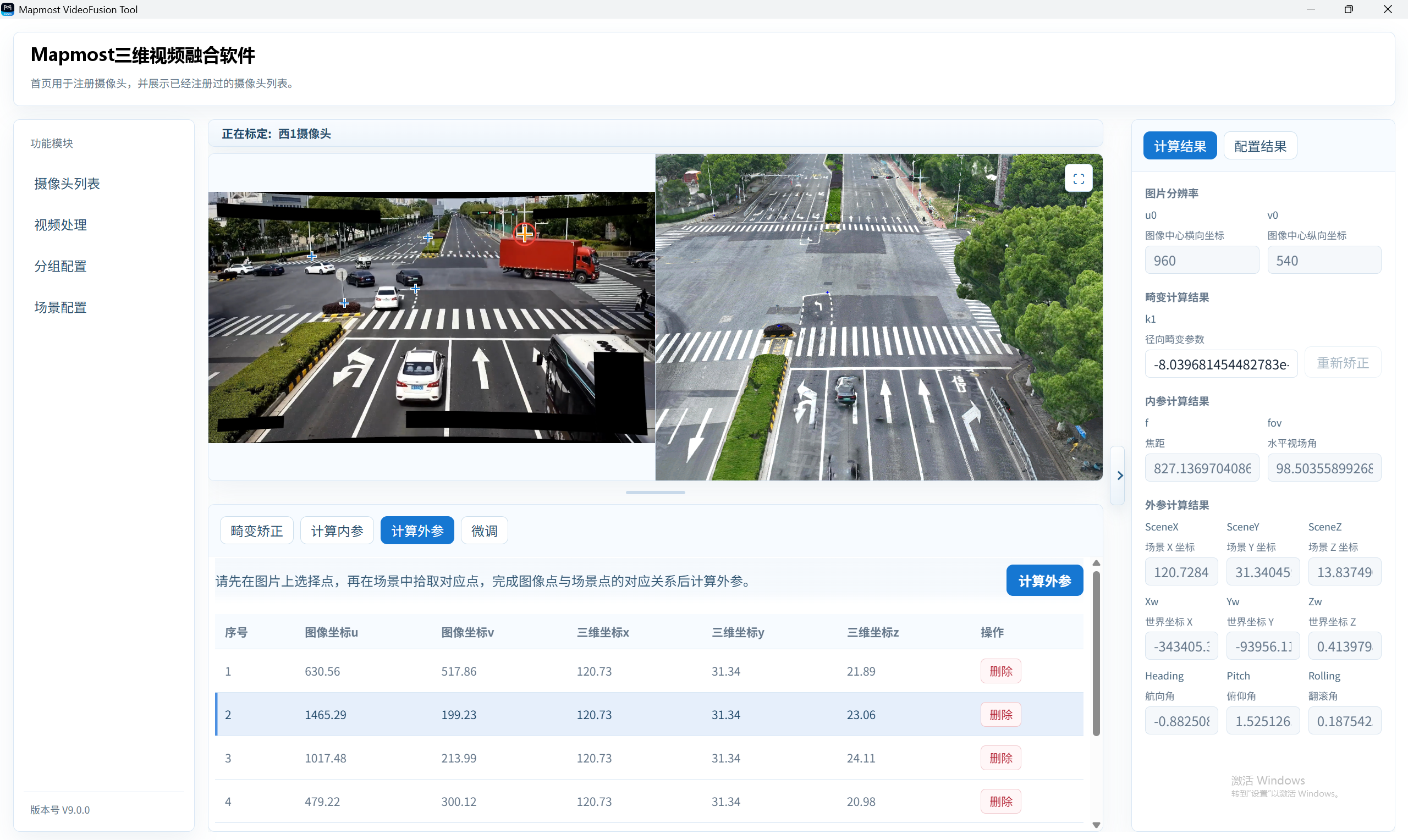This screenshot has width=1408, height=840.
Task: Click the blue 计算外参 button at right
Action: coord(1044,580)
